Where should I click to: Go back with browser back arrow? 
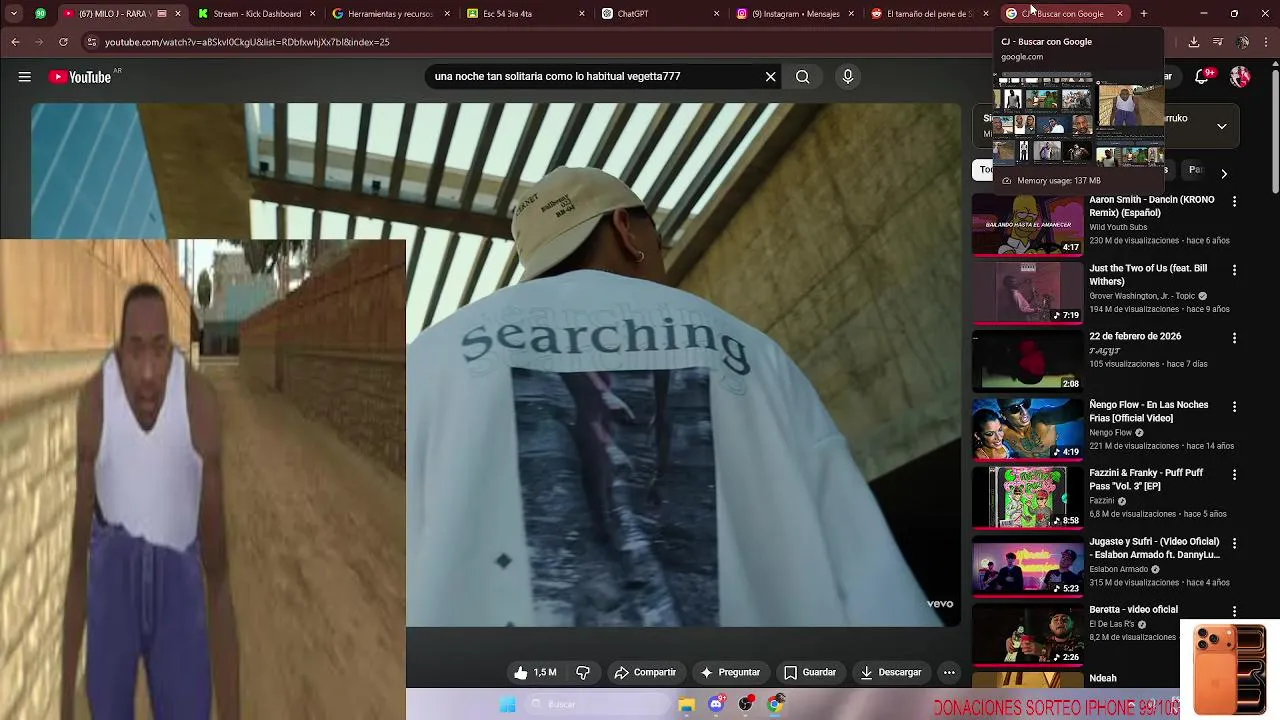(15, 42)
